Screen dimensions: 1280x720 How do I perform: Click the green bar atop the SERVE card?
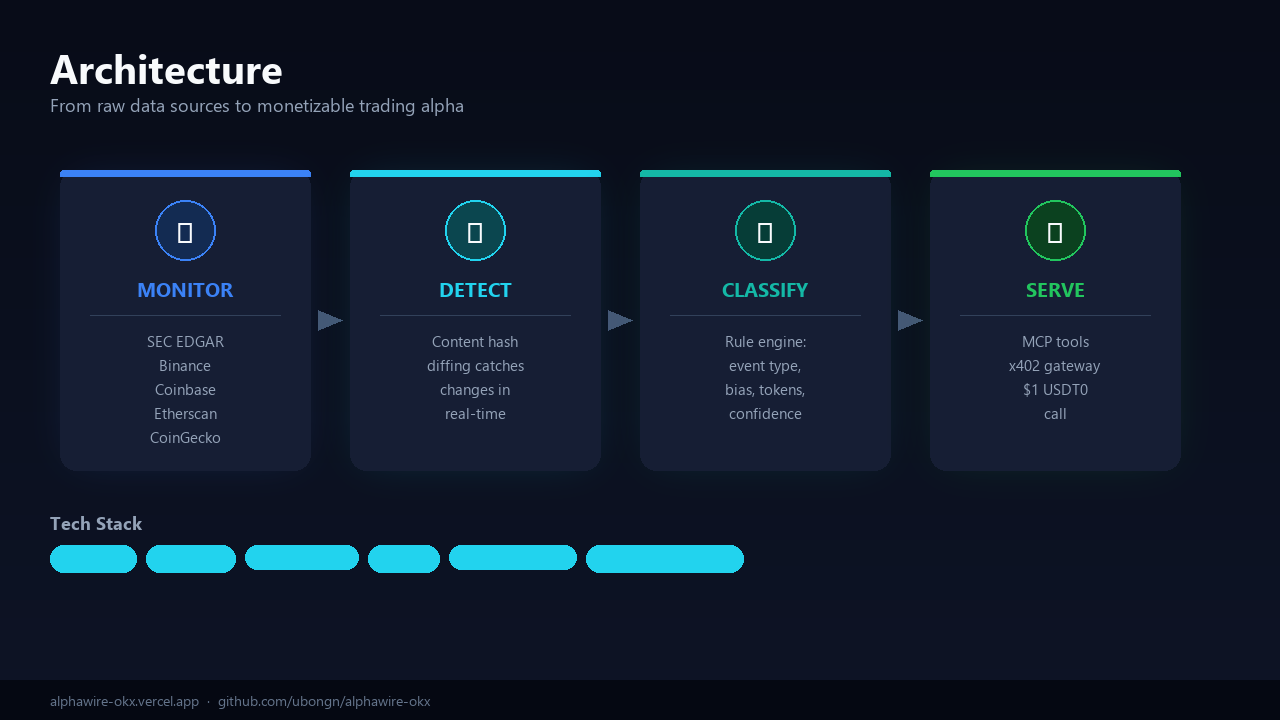click(x=1055, y=173)
